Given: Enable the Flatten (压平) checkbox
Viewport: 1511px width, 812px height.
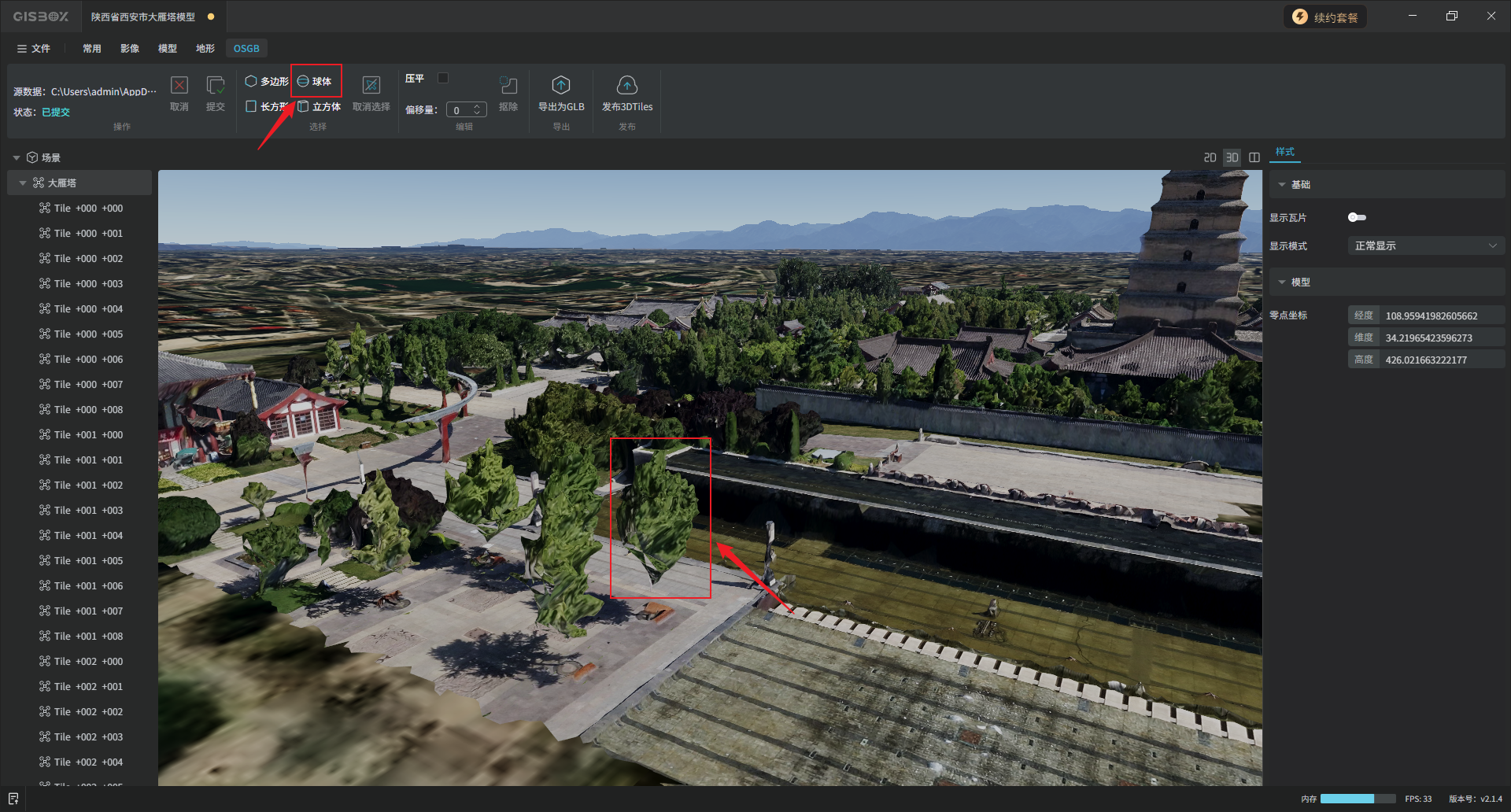Looking at the screenshot, I should click(x=443, y=78).
